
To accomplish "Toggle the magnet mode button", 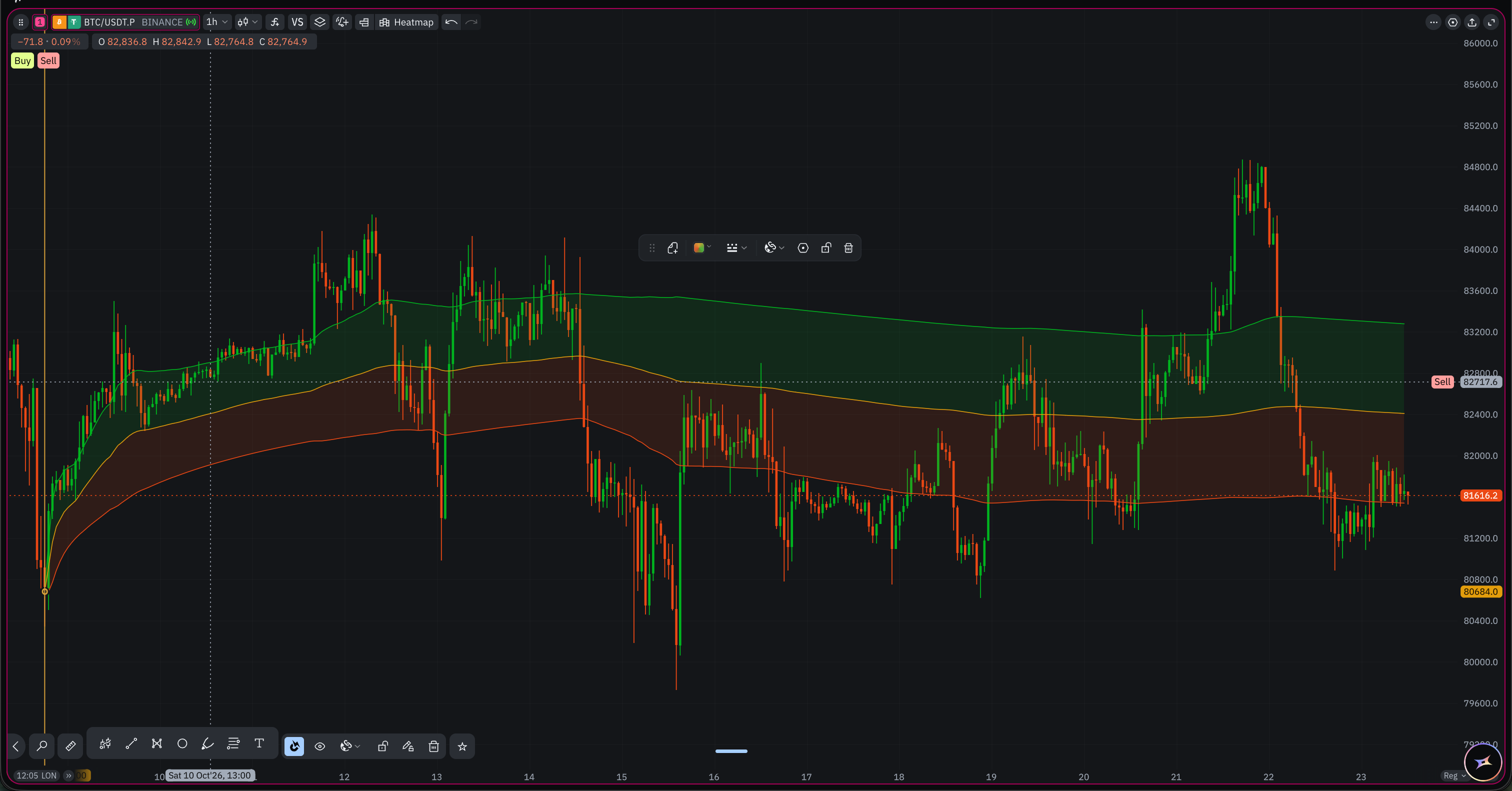I will point(294,746).
